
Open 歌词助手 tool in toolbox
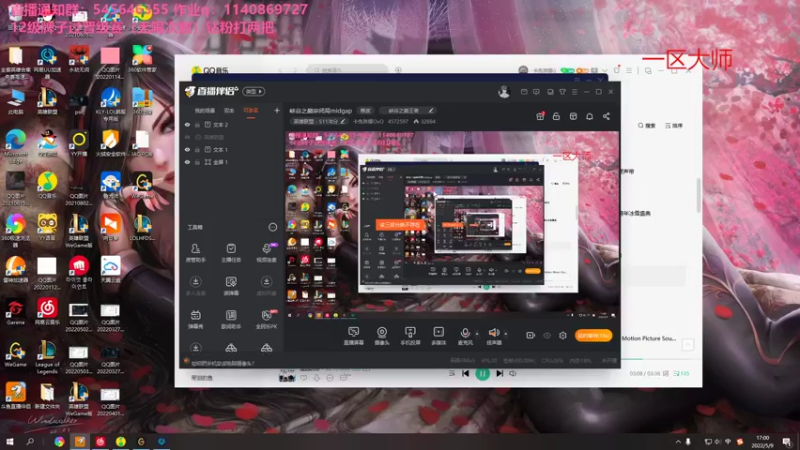point(231,319)
